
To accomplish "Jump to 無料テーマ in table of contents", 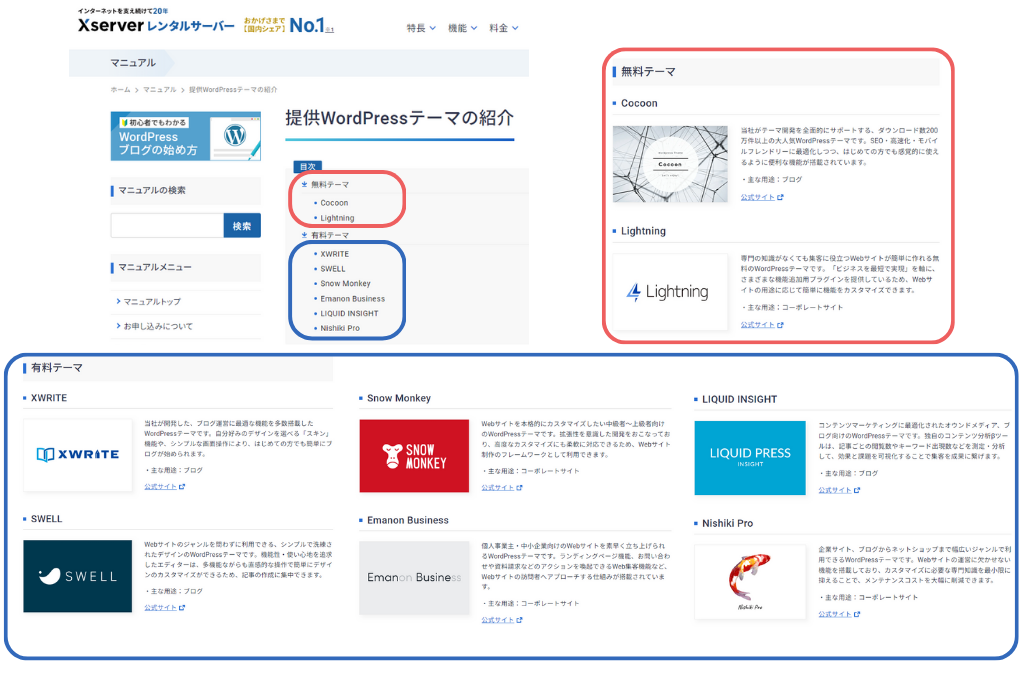I will (x=329, y=185).
